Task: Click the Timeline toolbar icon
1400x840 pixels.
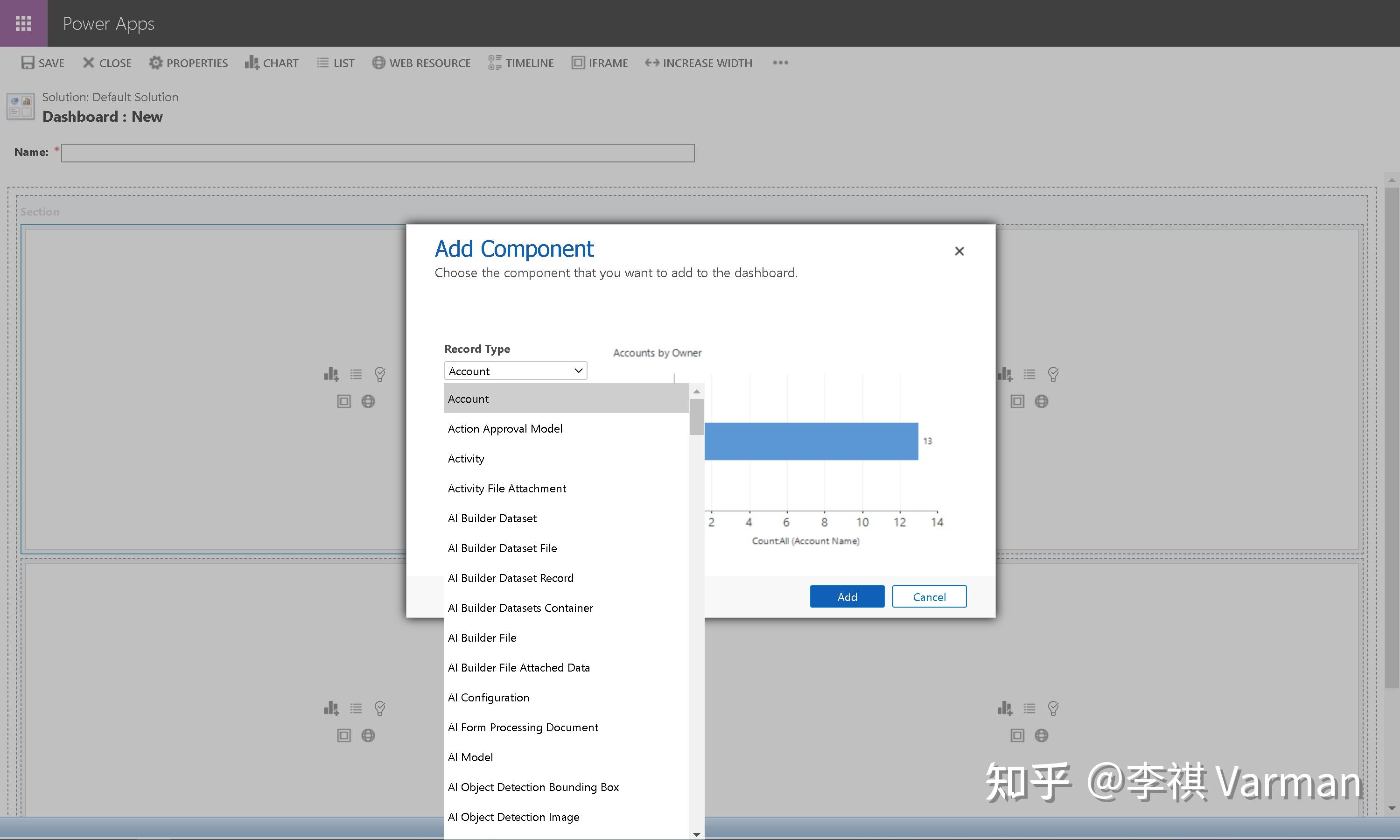Action: click(x=495, y=63)
